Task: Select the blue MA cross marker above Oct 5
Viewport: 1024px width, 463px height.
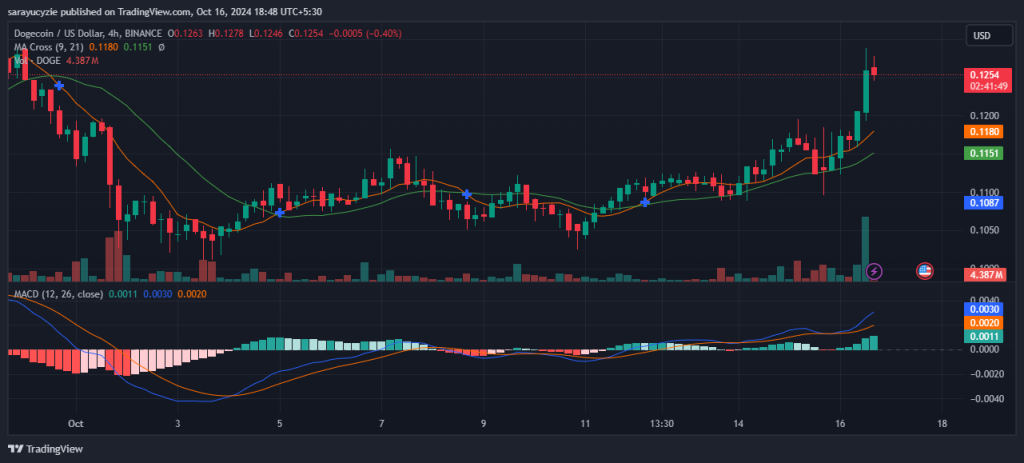Action: [280, 212]
